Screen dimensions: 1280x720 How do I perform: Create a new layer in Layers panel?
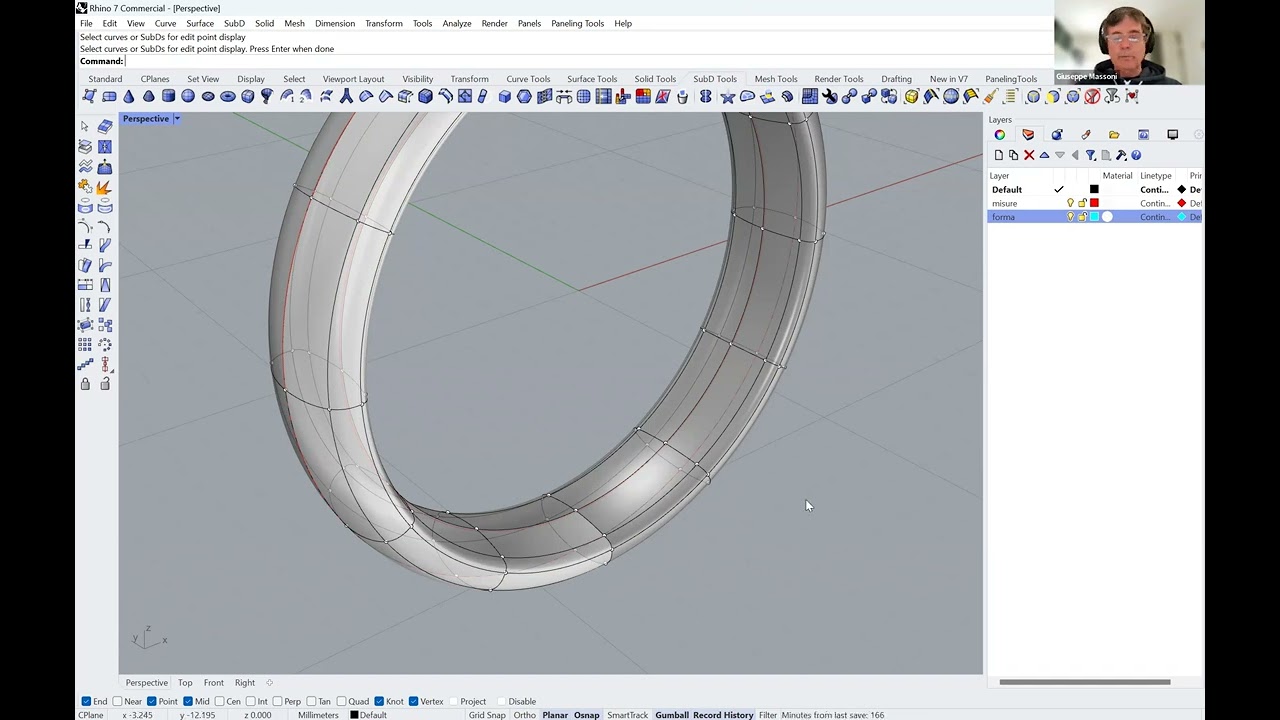[x=998, y=155]
